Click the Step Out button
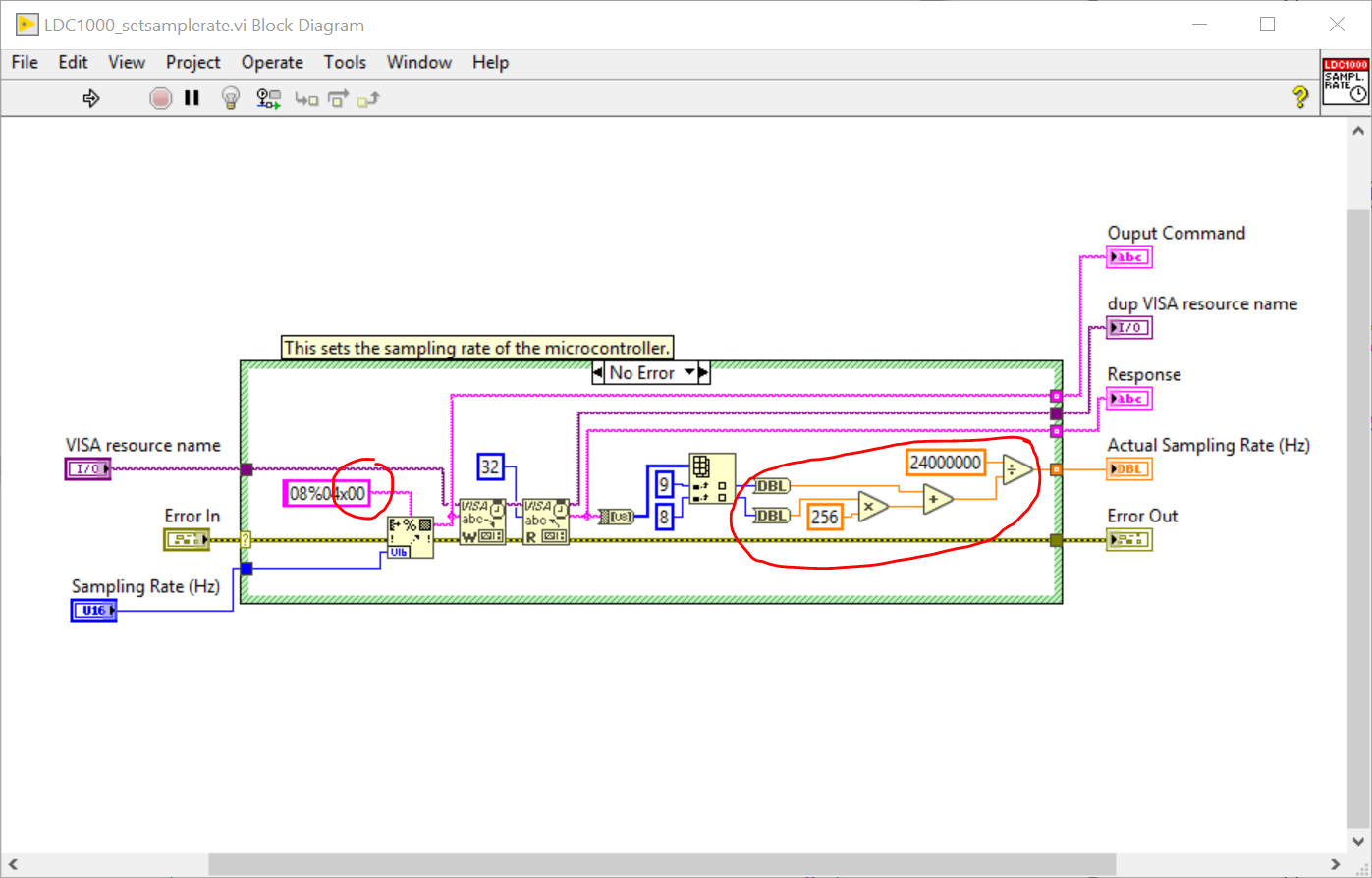 point(368,99)
